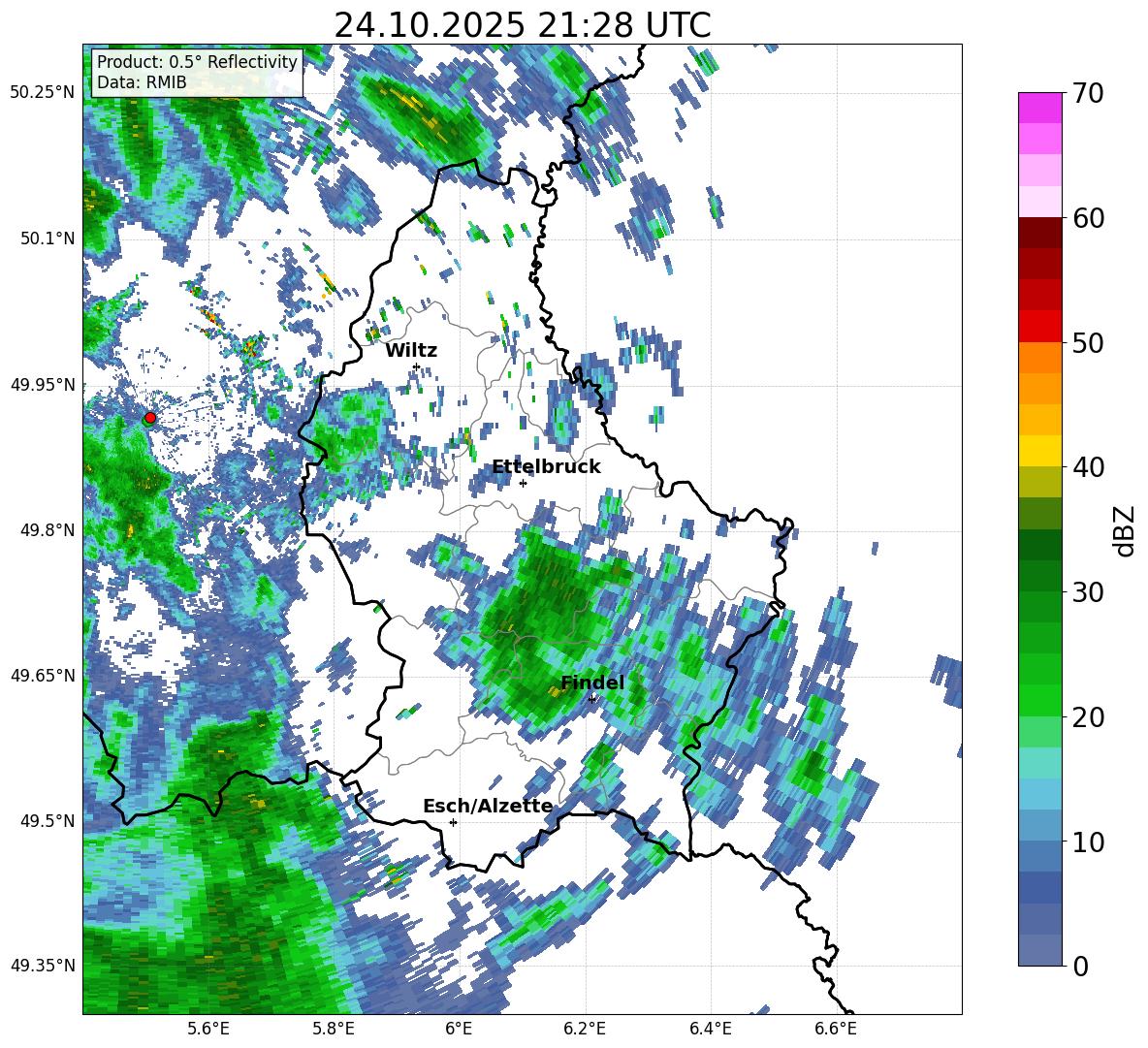Click the Esch/Alzette cross marker
This screenshot has height=1048, width=1148.
pos(453,822)
